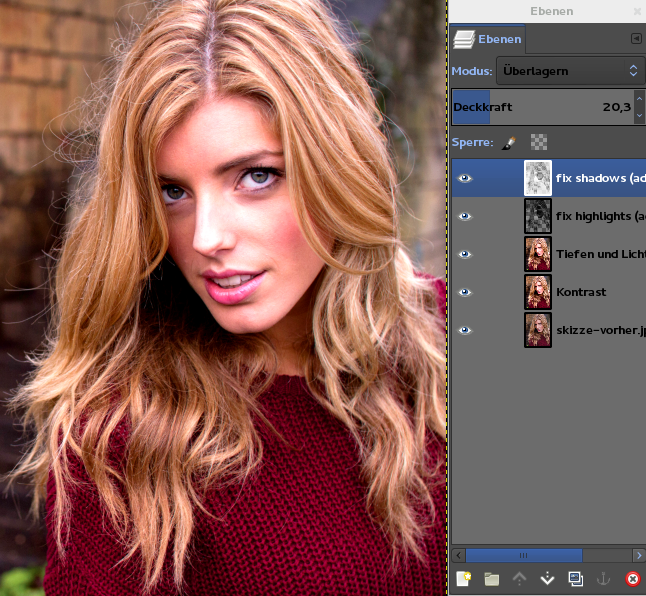Hide the fix shadows layer
The width and height of the screenshot is (646, 596).
click(x=464, y=178)
